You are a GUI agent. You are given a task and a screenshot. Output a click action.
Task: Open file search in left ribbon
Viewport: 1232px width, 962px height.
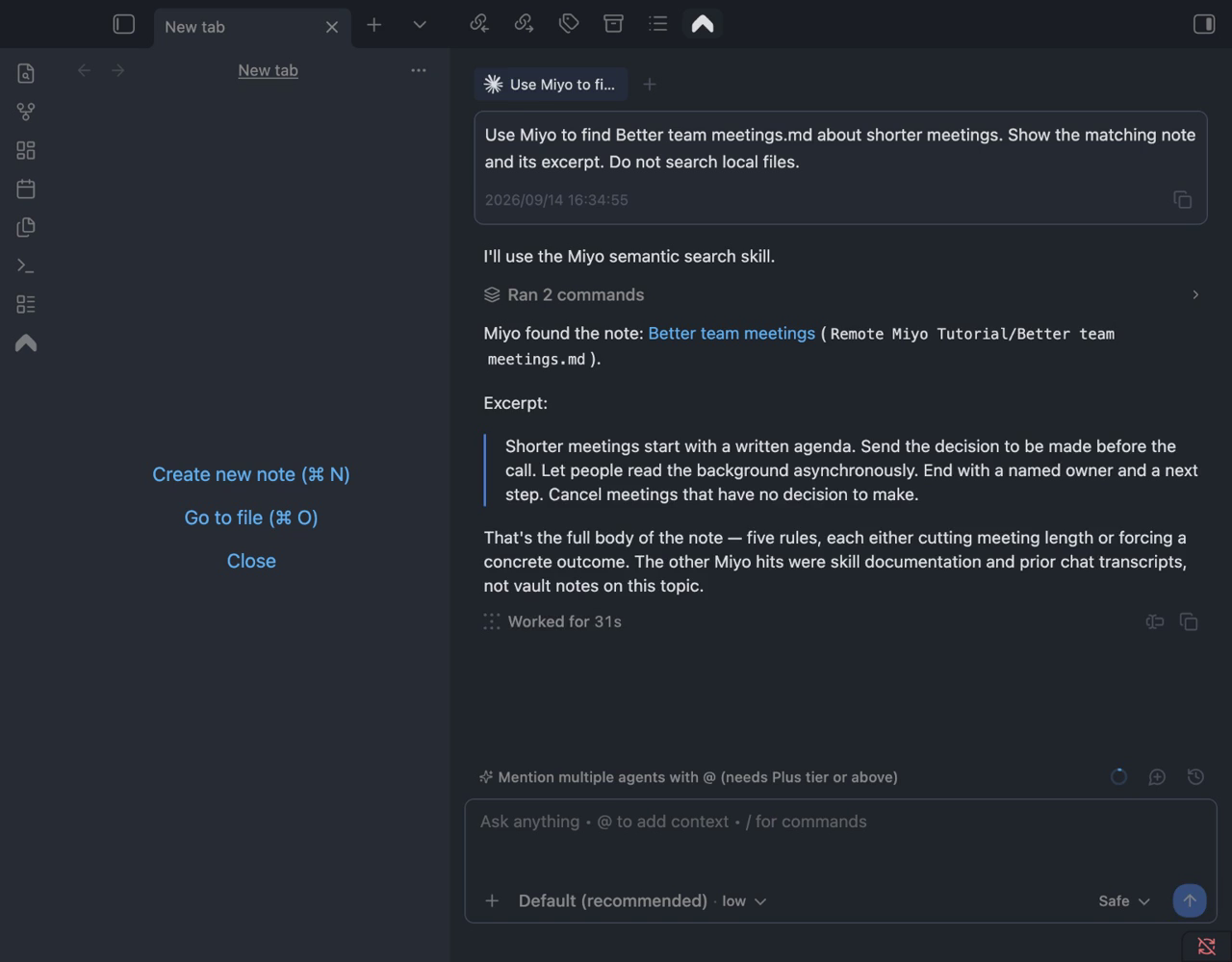[x=26, y=73]
